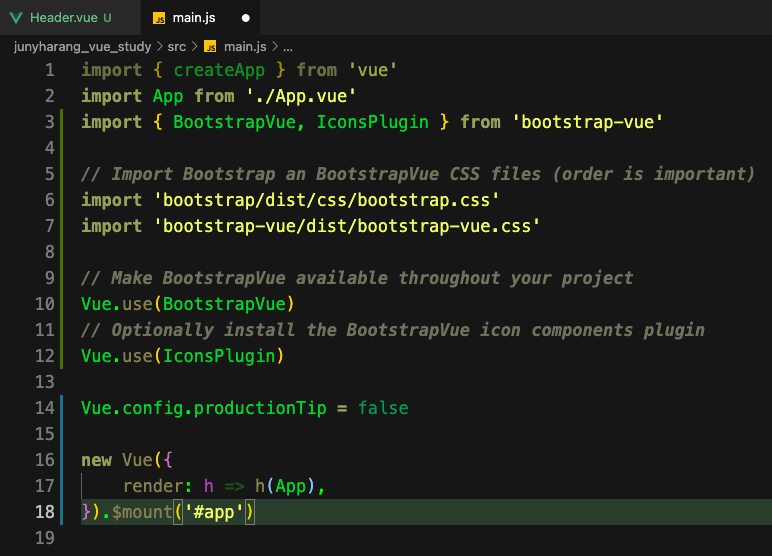772x556 pixels.
Task: Click 'bootstrap-vue' string on line 3
Action: click(587, 122)
